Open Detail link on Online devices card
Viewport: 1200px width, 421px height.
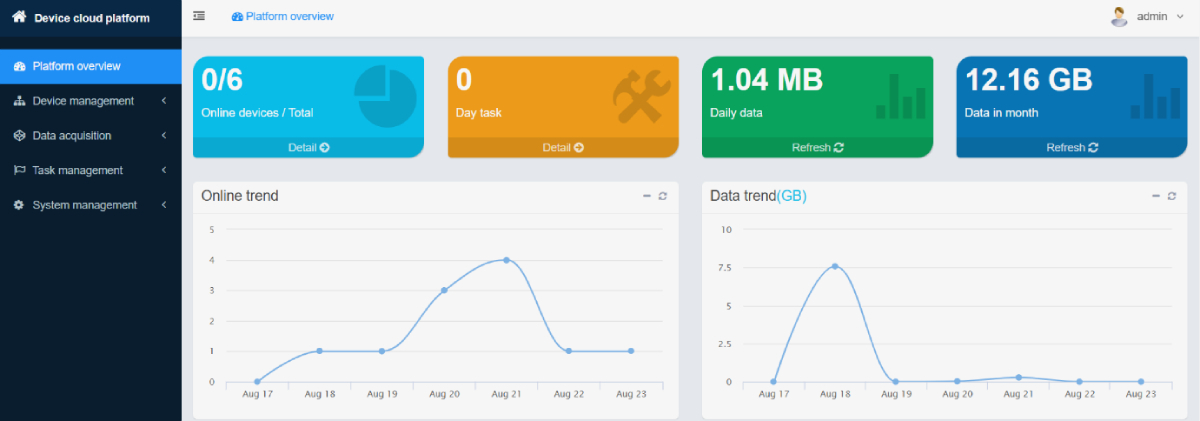pos(308,147)
